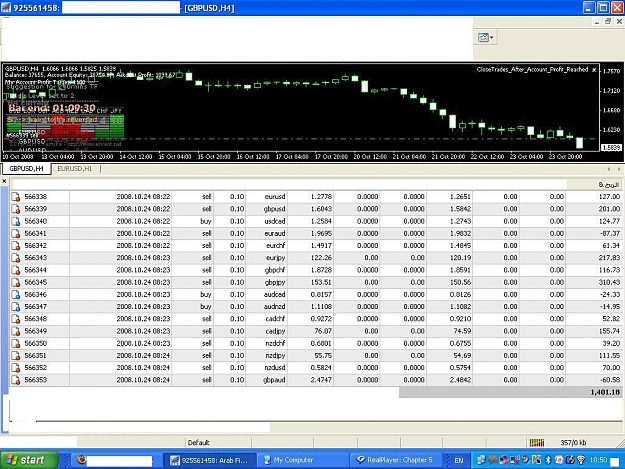Click the sell order icon for 566344

click(x=16, y=270)
